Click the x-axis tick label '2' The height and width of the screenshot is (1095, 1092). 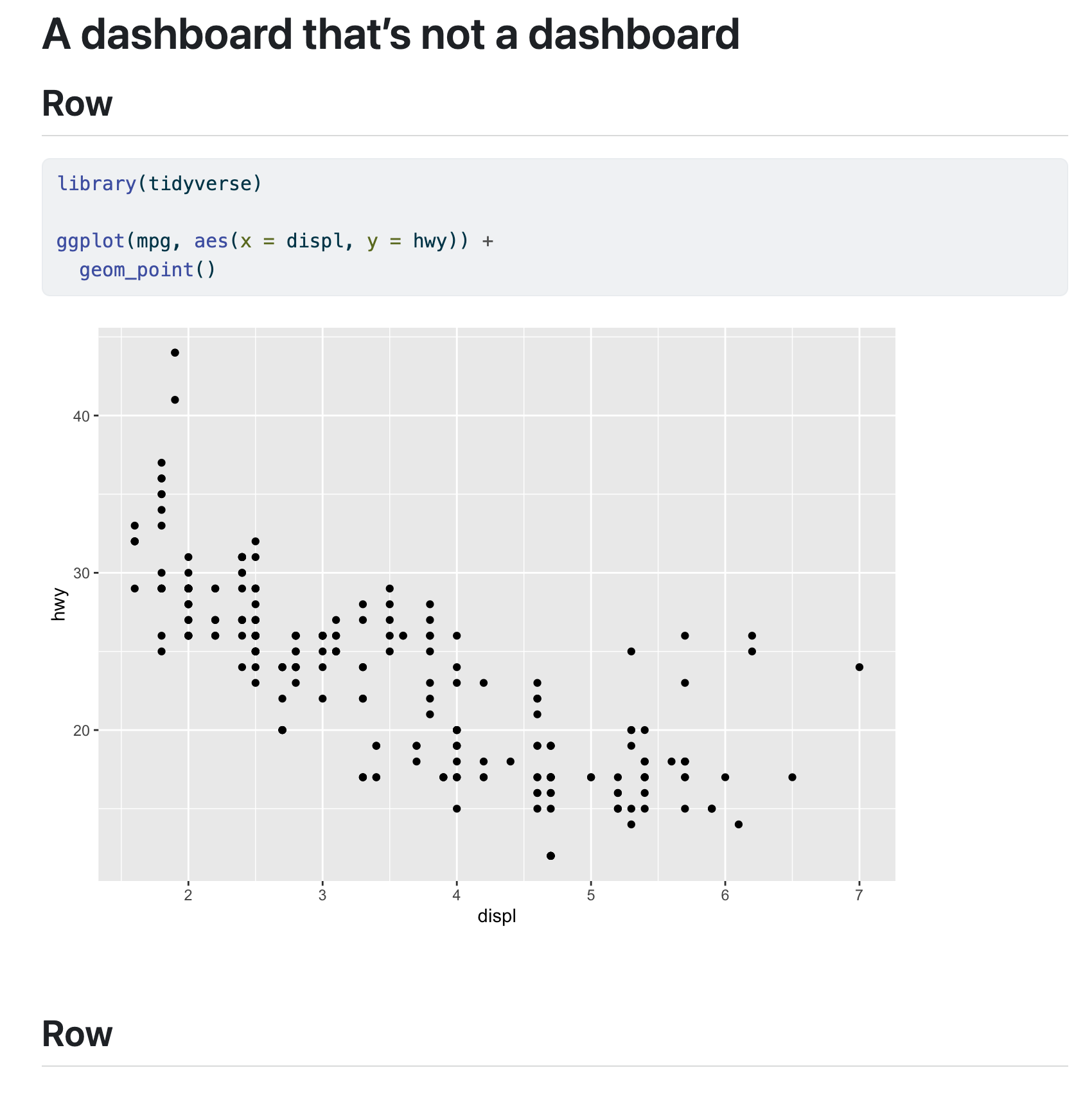point(188,895)
